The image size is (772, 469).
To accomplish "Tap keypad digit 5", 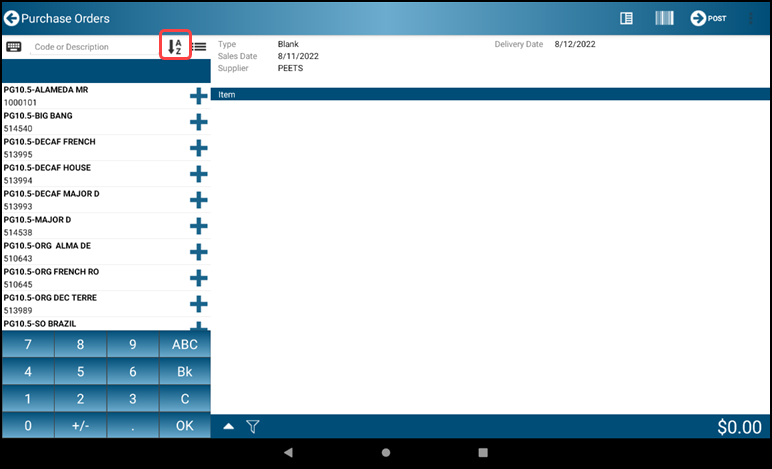I will point(80,372).
